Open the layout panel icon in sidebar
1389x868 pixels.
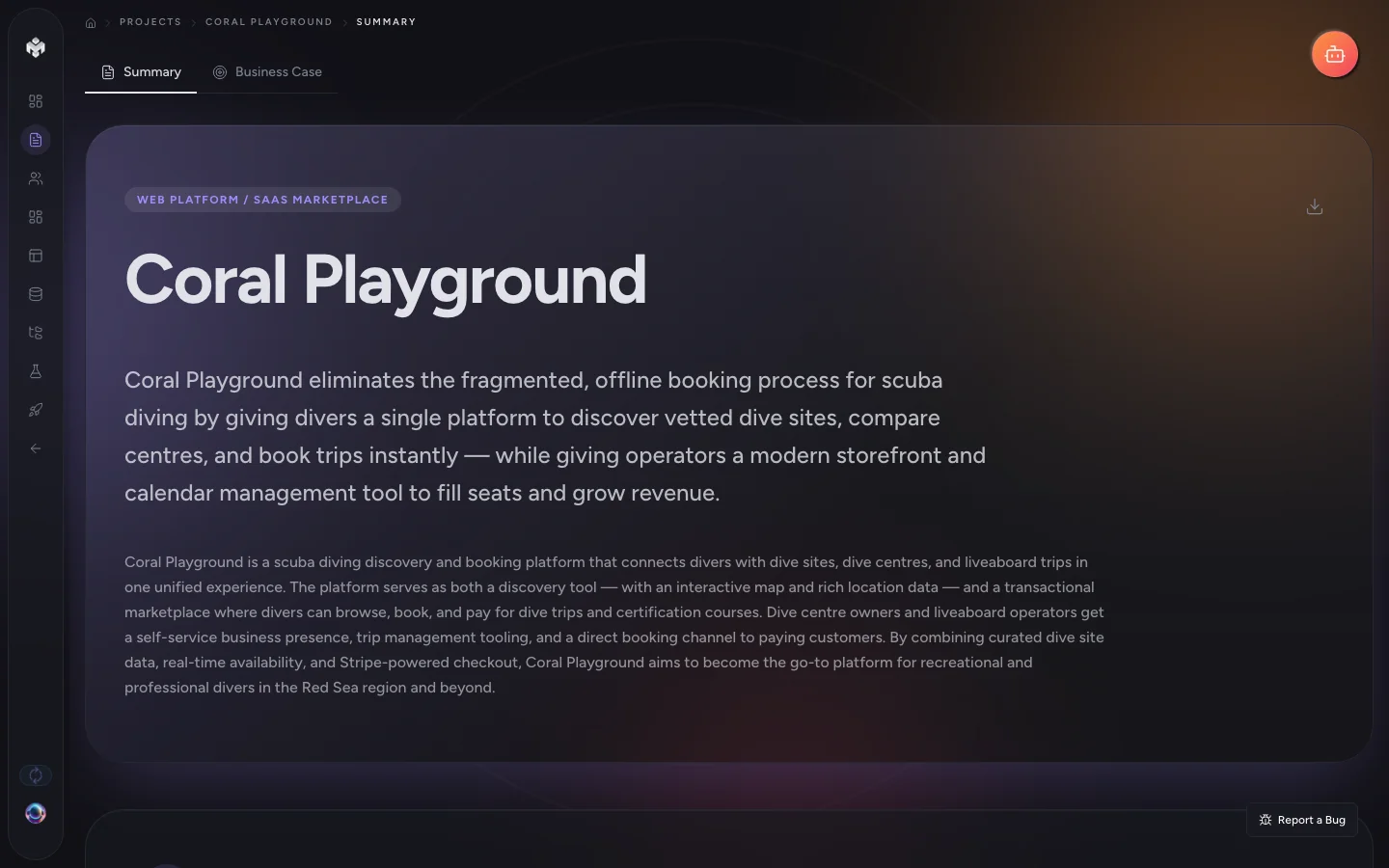(36, 256)
